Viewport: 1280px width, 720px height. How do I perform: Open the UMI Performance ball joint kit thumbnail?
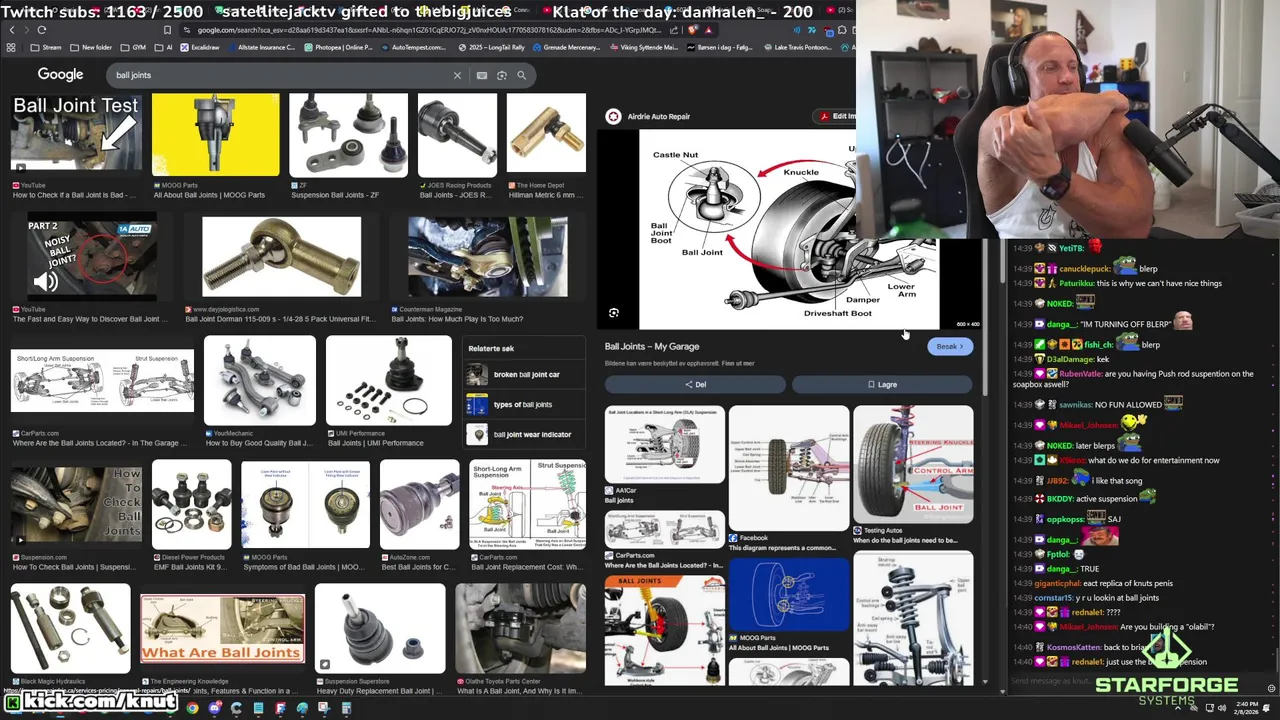tap(388, 380)
